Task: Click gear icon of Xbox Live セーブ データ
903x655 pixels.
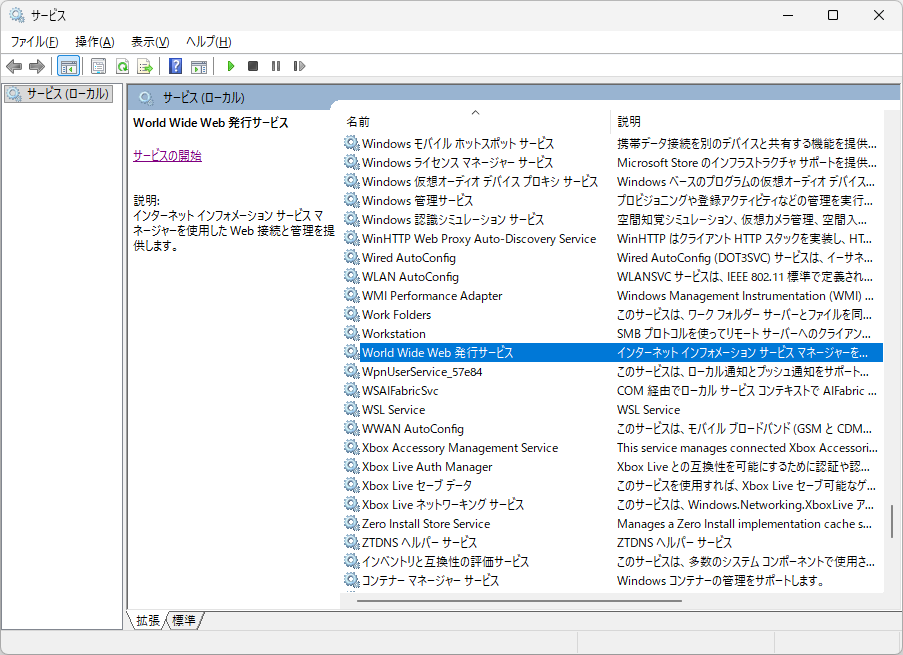Action: (x=351, y=485)
